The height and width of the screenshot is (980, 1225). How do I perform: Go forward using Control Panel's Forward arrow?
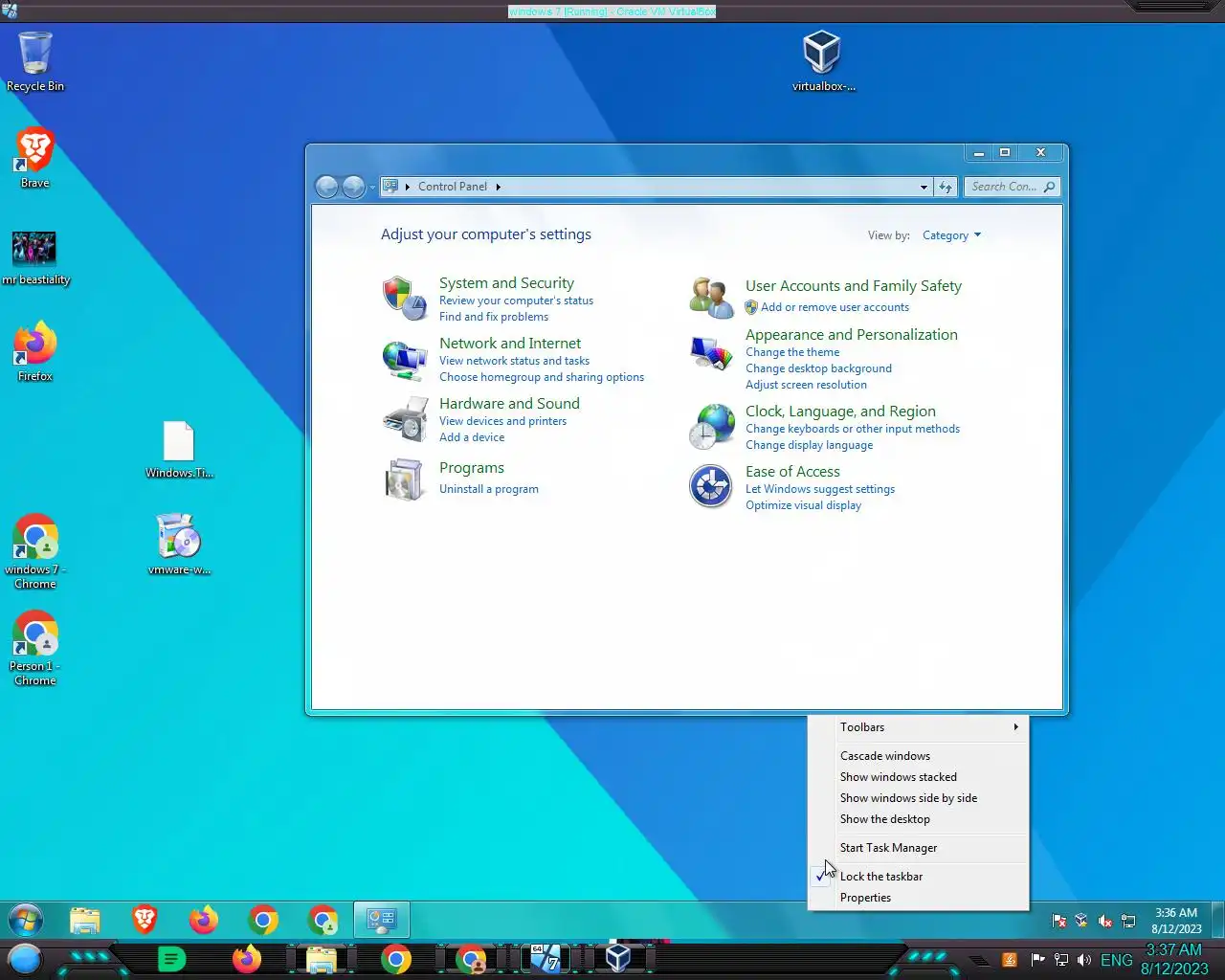353,187
